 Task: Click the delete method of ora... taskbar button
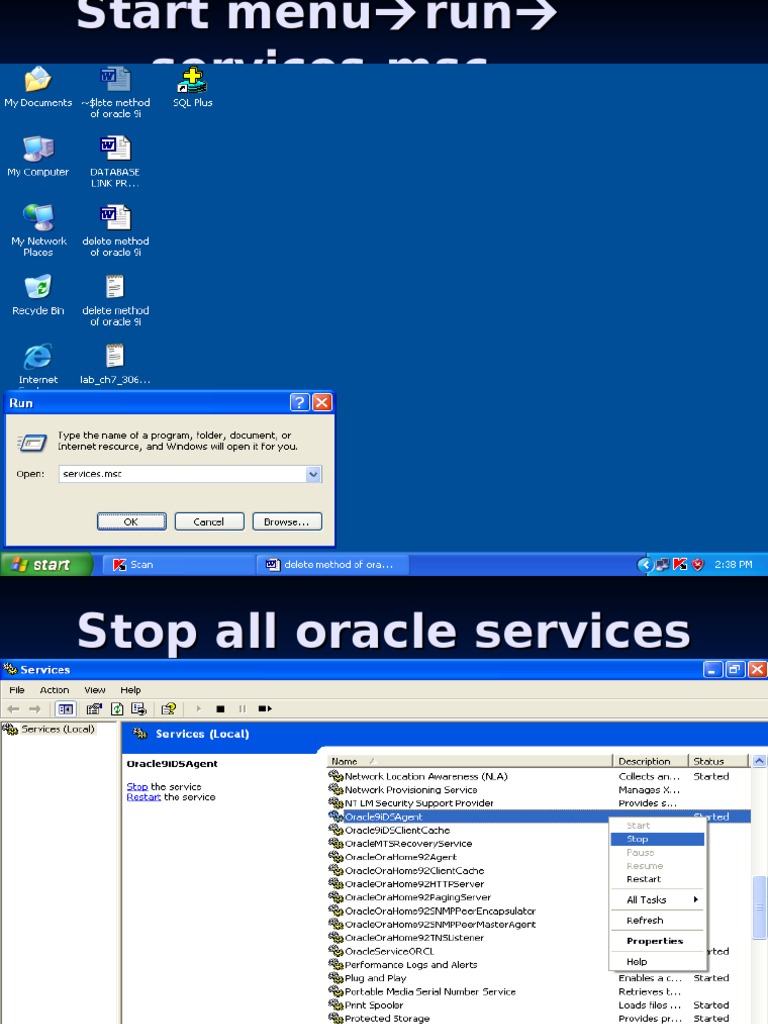(x=333, y=564)
